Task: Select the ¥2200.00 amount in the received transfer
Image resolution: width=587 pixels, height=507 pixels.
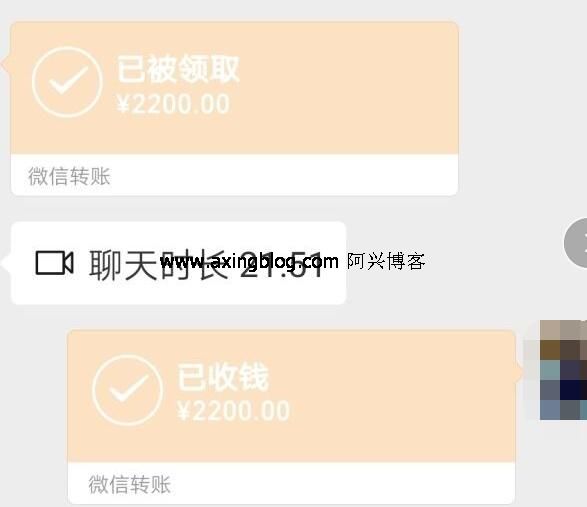Action: point(234,411)
